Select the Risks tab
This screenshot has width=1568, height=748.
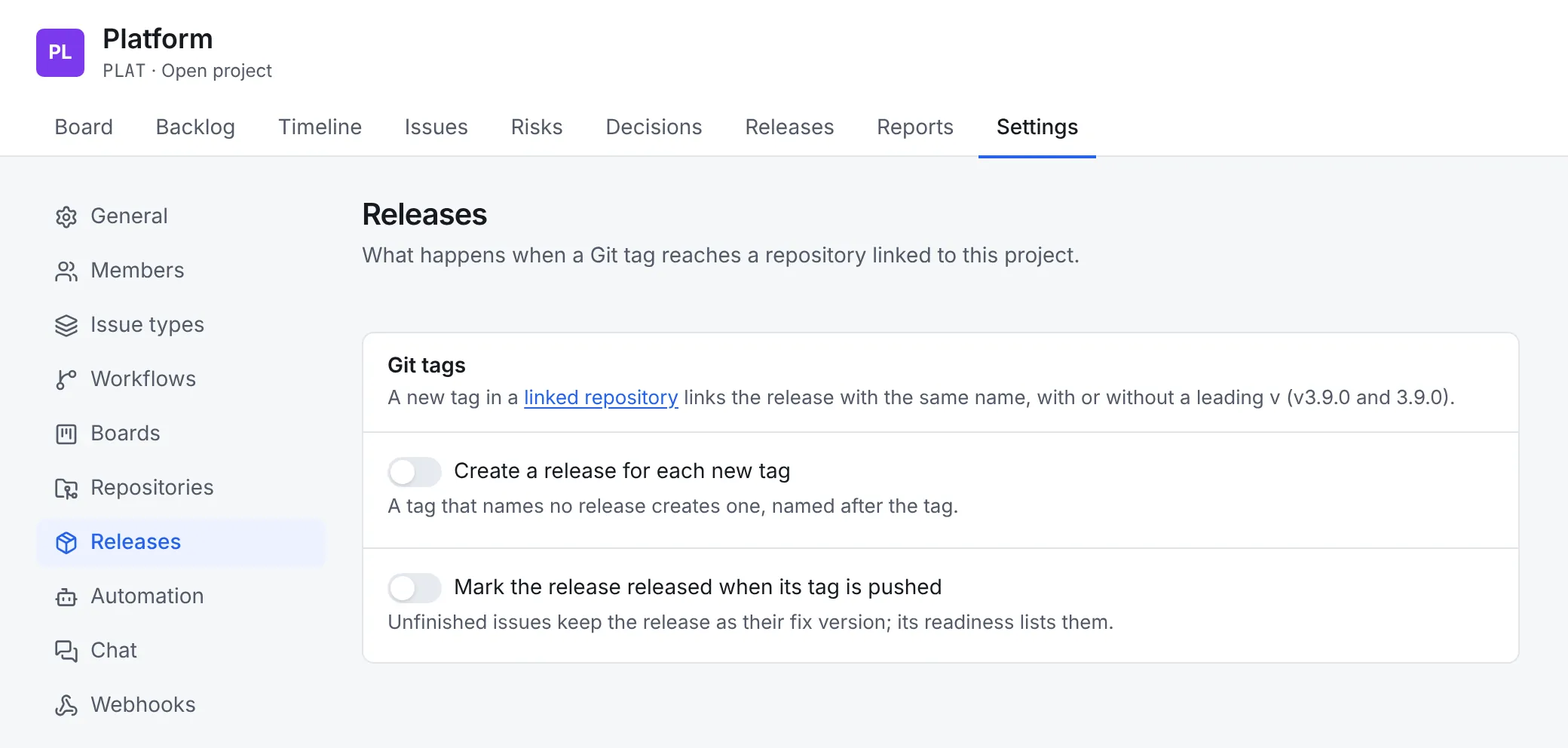[537, 127]
